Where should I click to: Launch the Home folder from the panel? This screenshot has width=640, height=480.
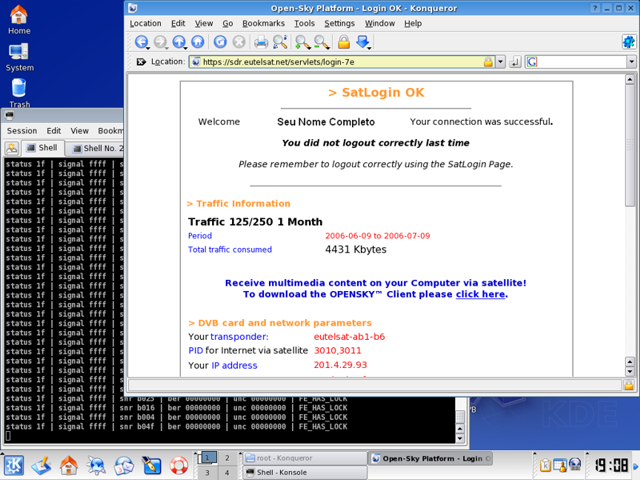pos(69,465)
